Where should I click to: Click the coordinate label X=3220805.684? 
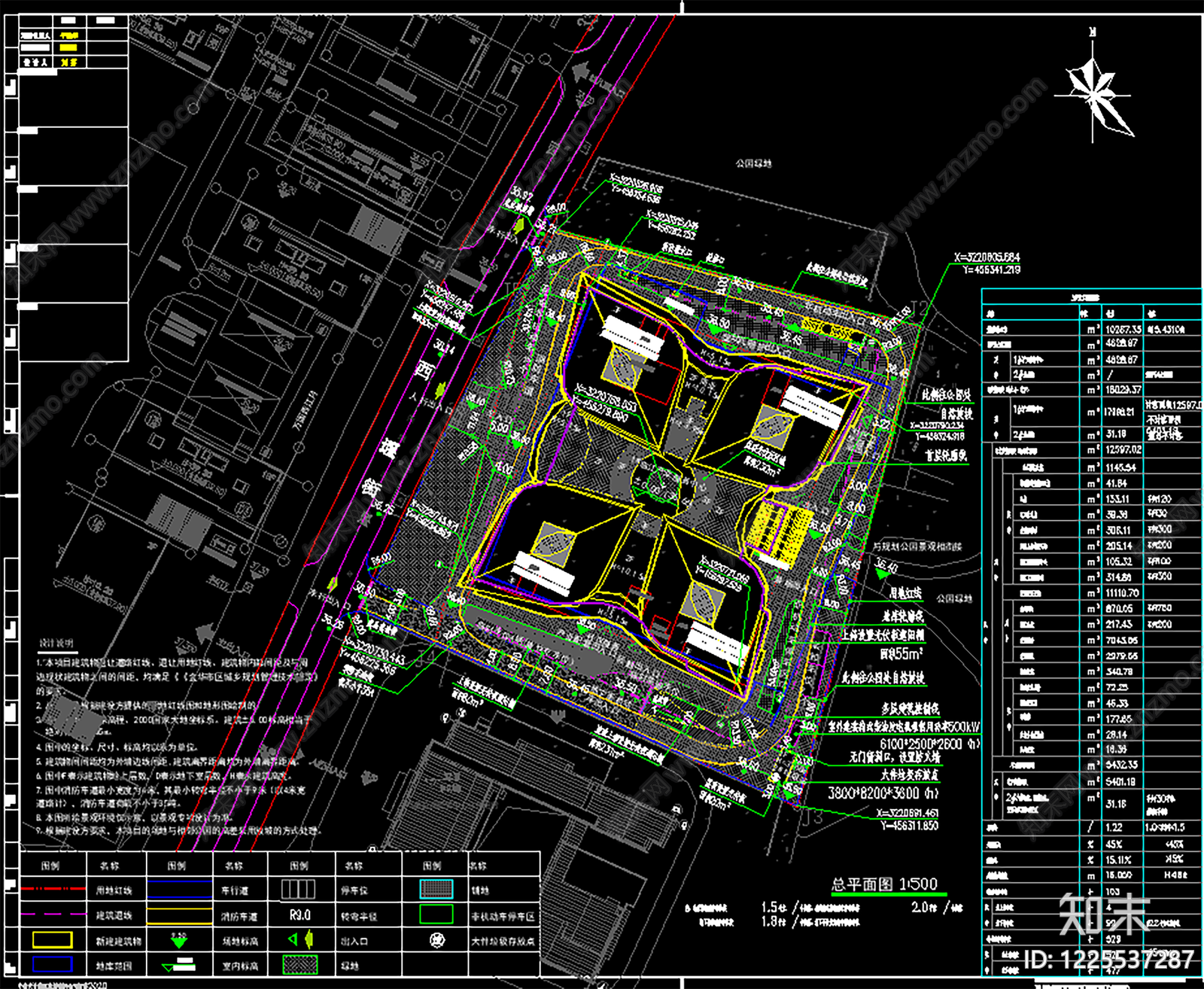[x=987, y=257]
